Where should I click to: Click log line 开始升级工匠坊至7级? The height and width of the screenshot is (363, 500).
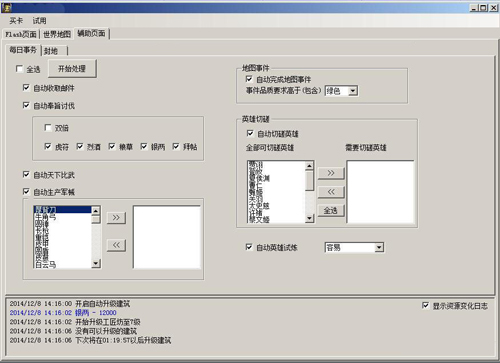[75, 322]
